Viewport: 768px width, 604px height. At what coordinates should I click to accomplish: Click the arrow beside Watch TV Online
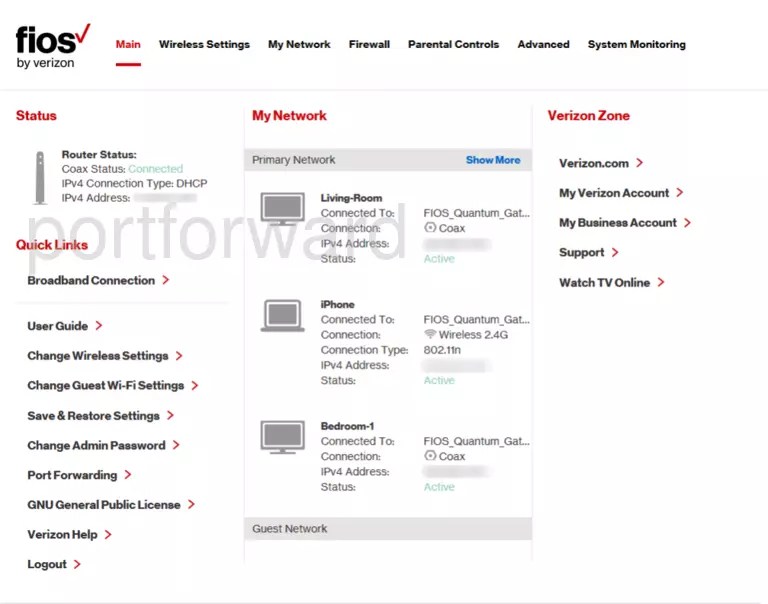click(661, 282)
